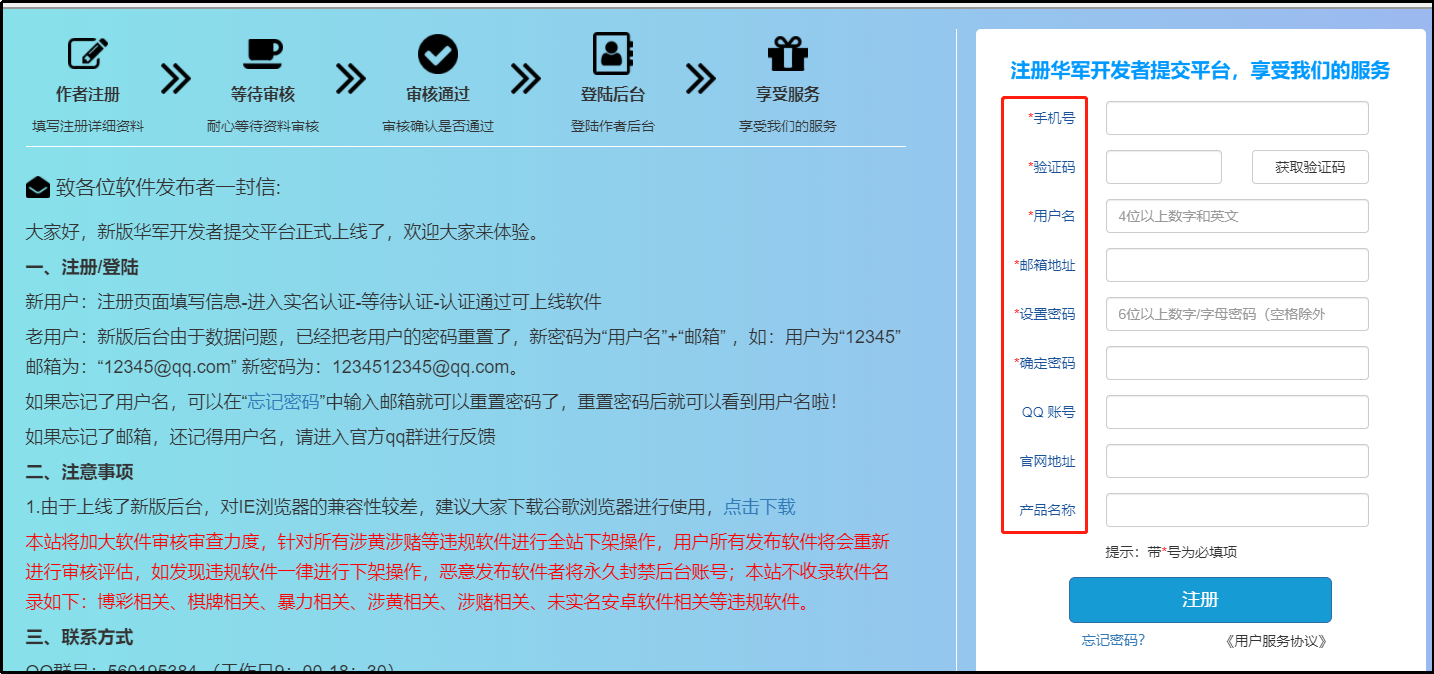Click the 致各位软件发布者一封信 heading text
1434x674 pixels.
[168, 187]
